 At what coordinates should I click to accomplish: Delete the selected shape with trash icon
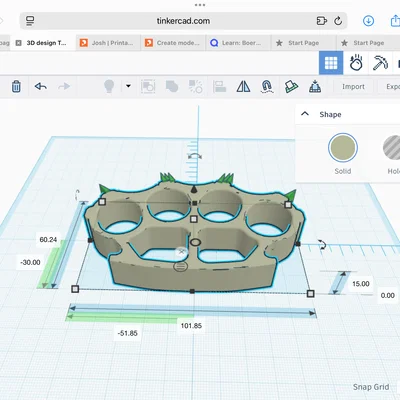[16, 87]
